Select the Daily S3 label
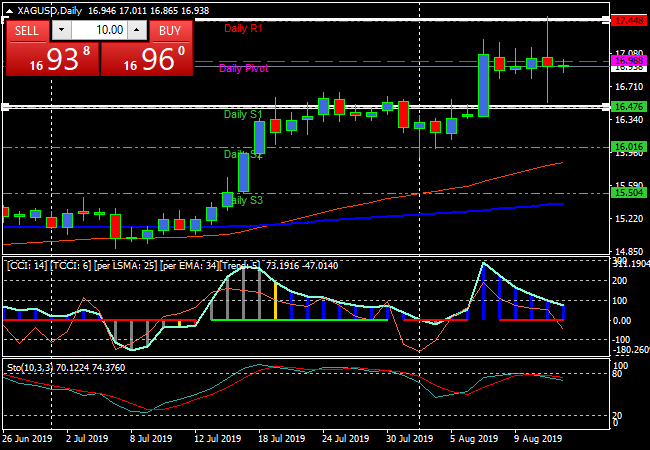The height and width of the screenshot is (450, 650). point(242,200)
